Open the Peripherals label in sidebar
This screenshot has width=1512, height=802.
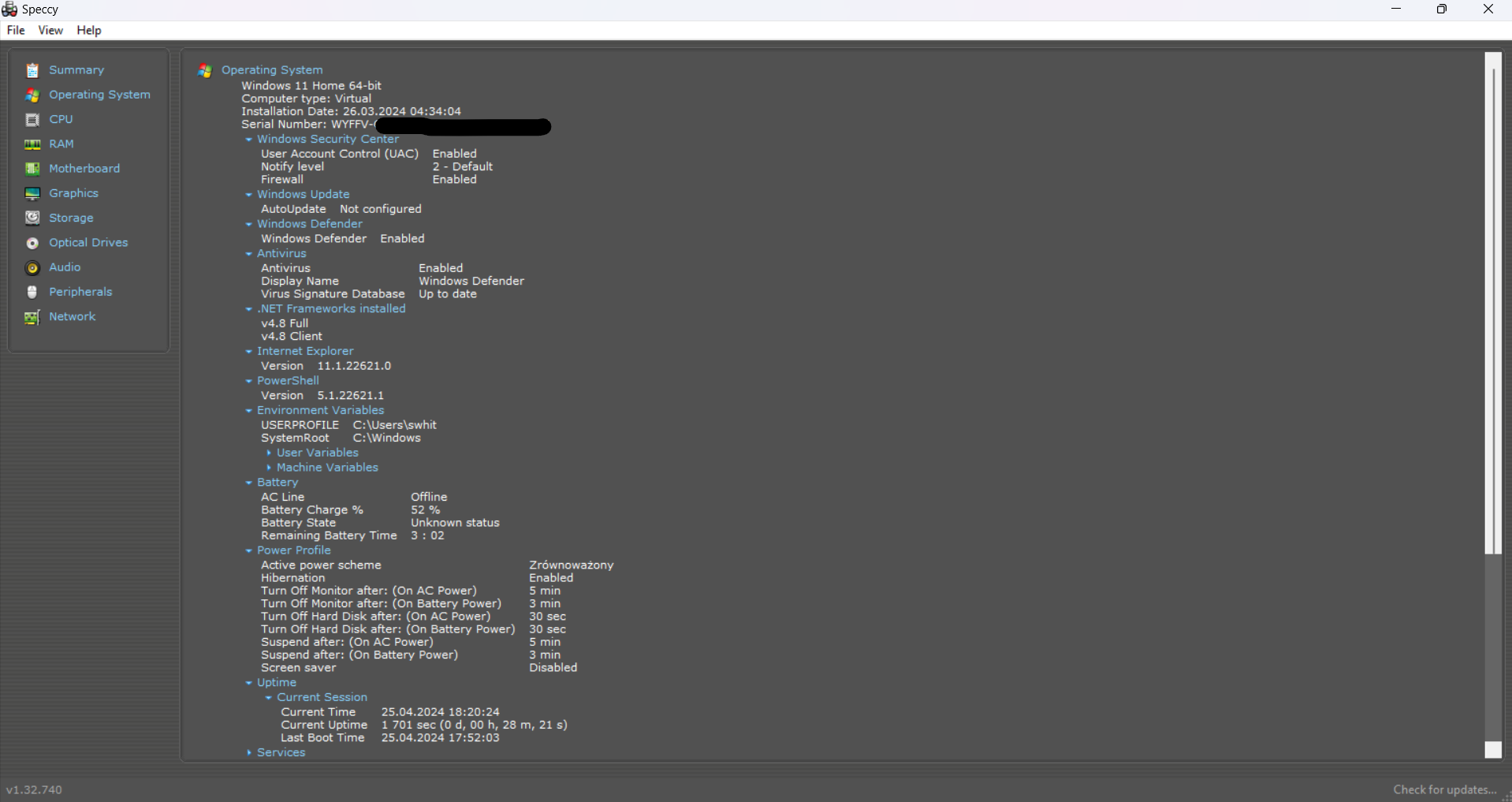tap(80, 292)
